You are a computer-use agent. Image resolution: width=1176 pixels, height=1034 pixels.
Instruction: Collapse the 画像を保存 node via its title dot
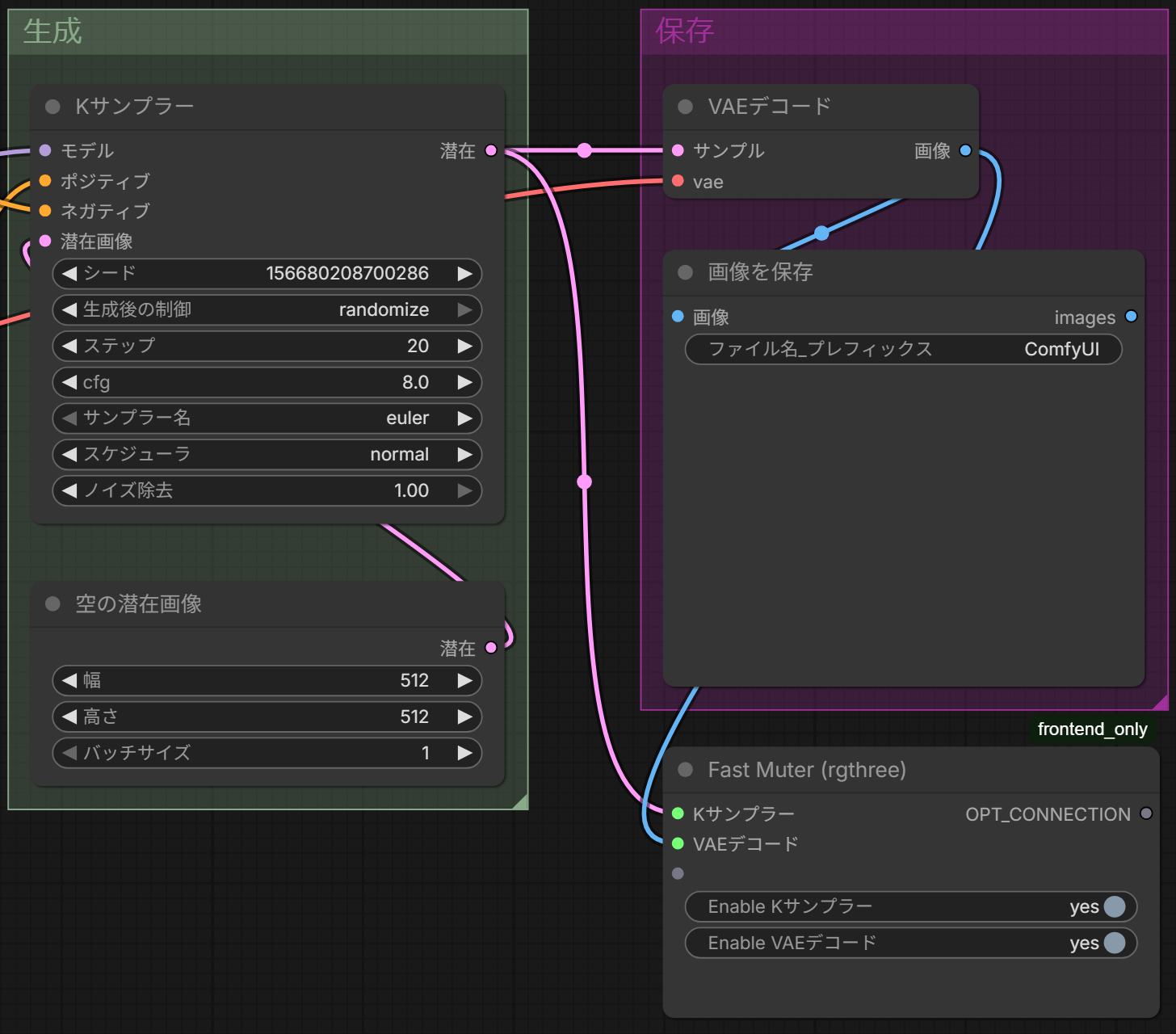point(686,272)
